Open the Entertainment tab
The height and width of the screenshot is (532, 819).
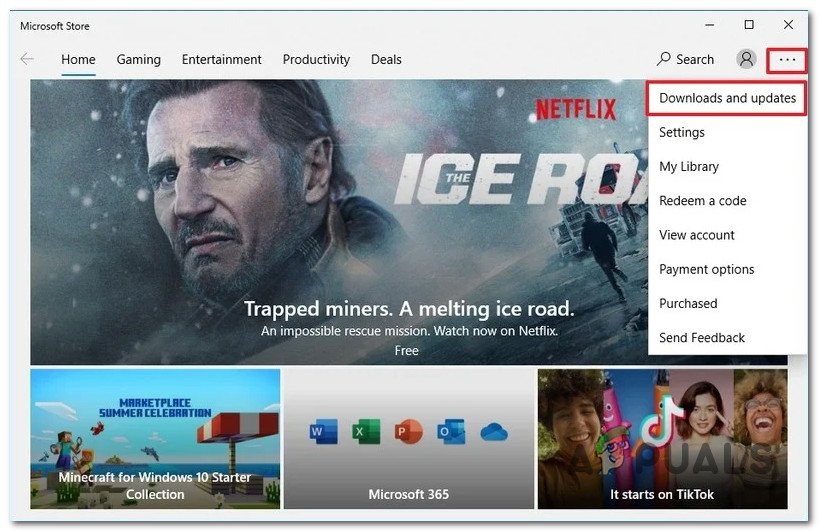(221, 59)
